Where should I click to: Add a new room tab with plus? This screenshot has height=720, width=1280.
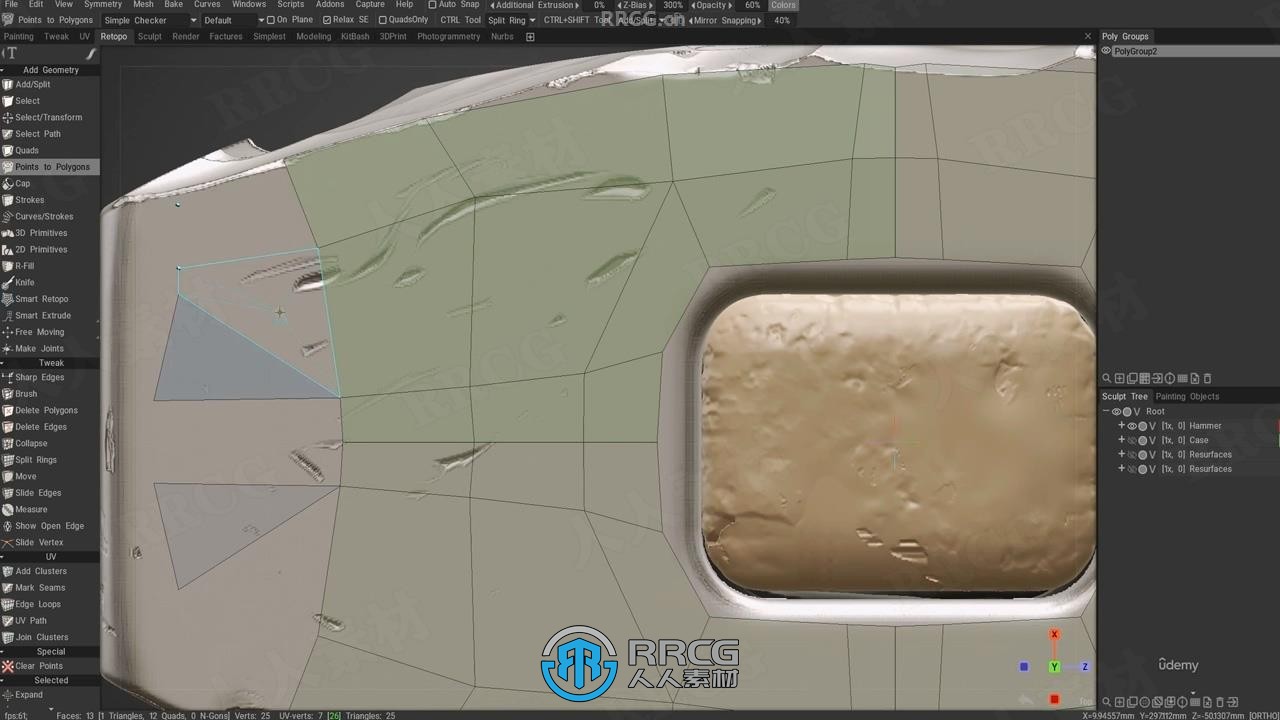coord(530,37)
